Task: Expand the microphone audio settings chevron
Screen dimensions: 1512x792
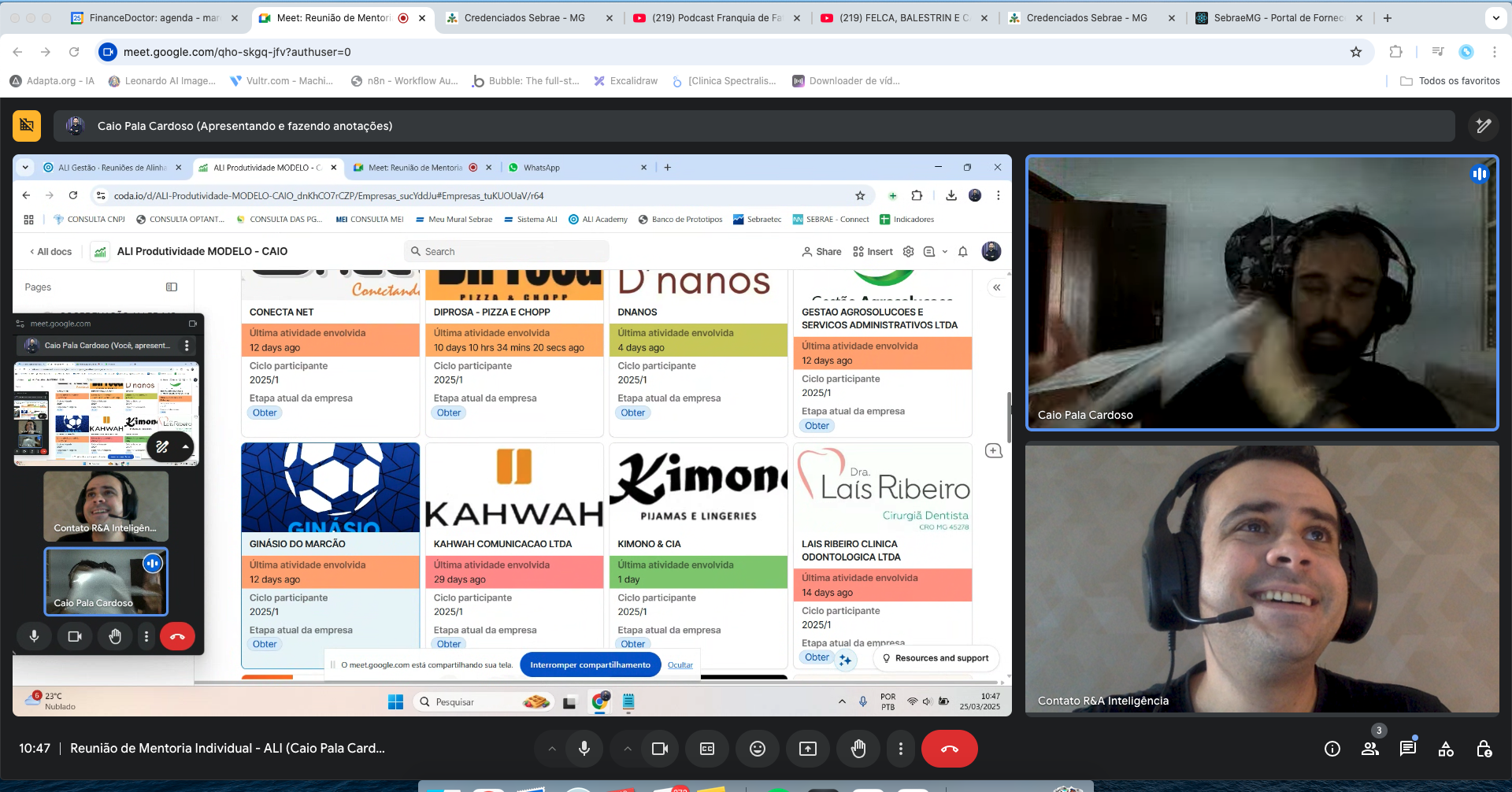Action: (552, 749)
